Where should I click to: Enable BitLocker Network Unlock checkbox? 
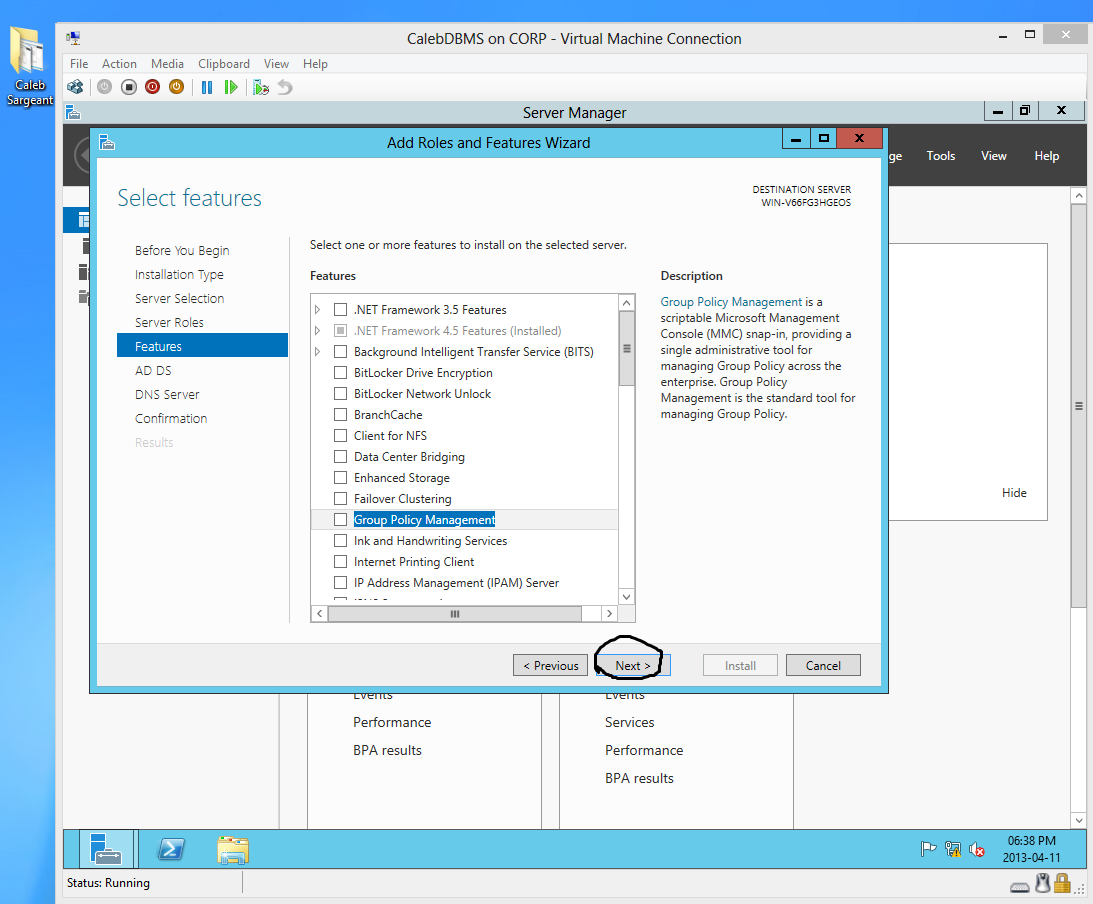point(340,393)
